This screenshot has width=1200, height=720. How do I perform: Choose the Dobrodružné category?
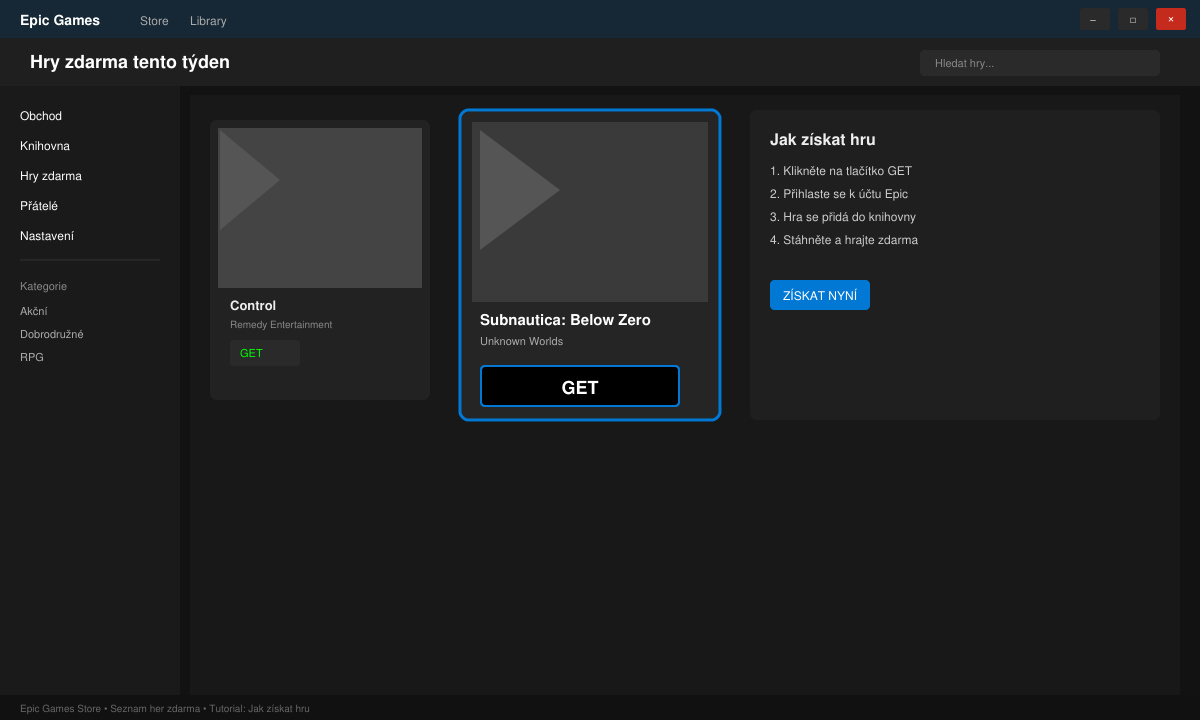52,334
